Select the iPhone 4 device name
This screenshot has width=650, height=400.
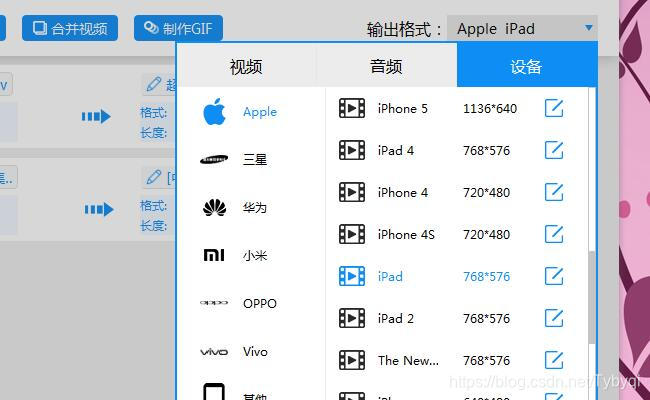point(403,193)
